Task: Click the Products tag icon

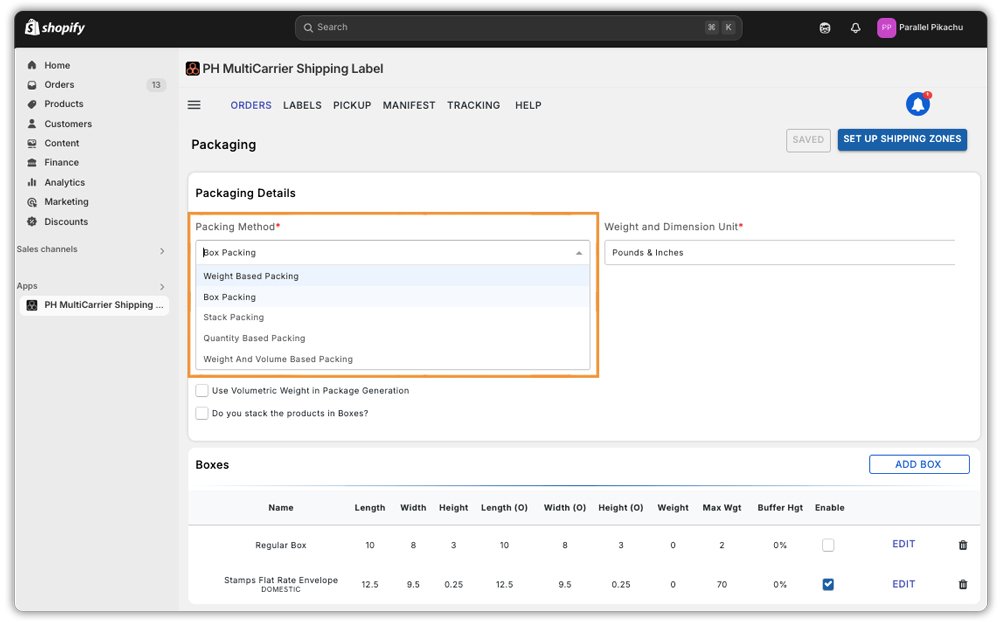Action: (32, 104)
